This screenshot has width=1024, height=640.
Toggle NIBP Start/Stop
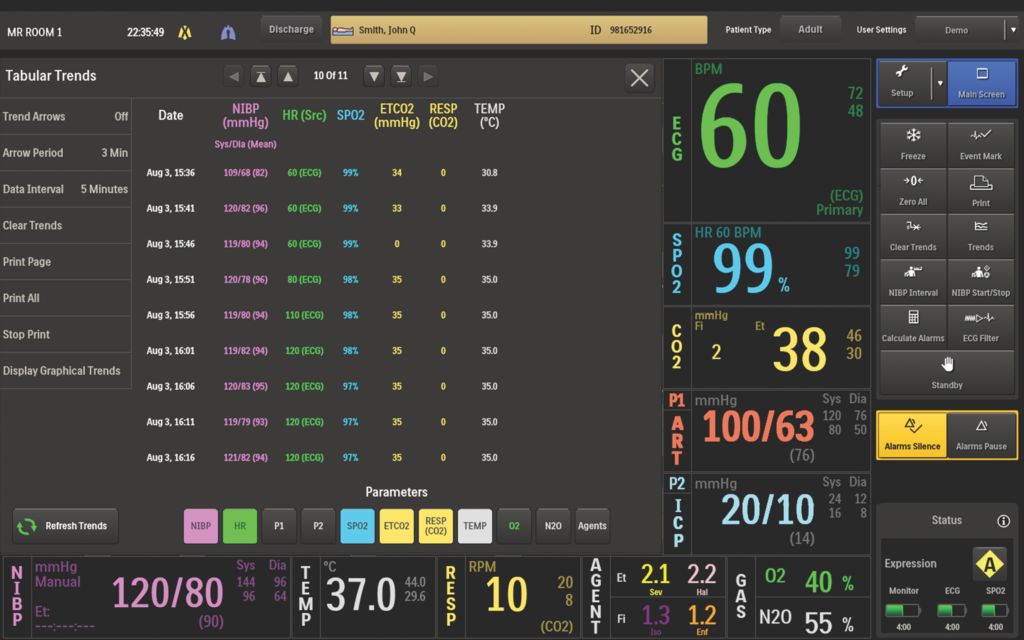click(x=980, y=281)
